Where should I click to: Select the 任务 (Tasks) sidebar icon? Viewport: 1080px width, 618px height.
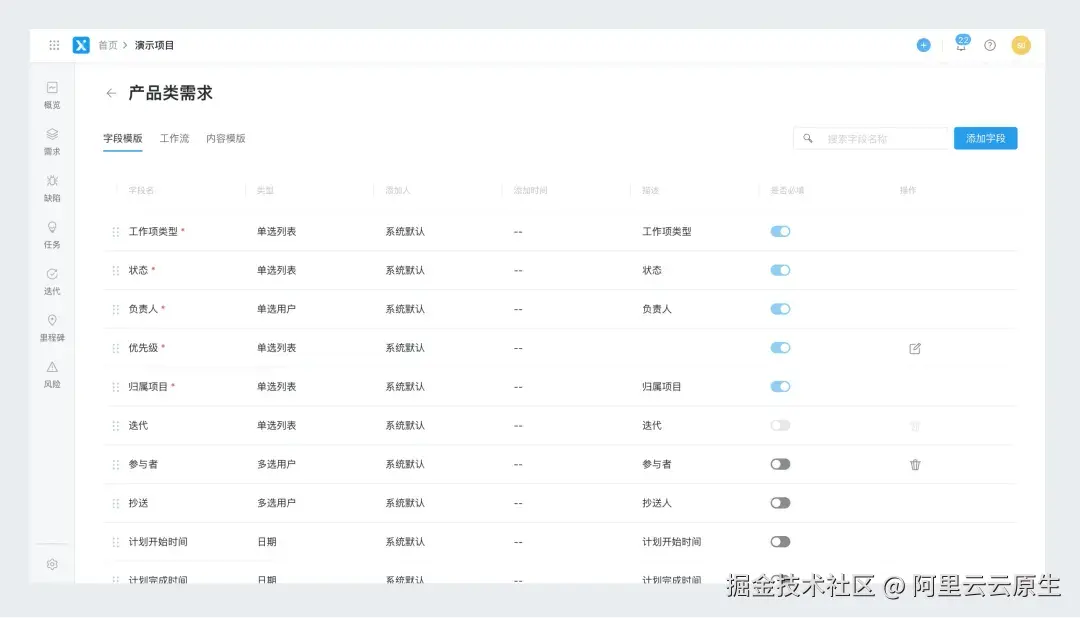(x=51, y=233)
